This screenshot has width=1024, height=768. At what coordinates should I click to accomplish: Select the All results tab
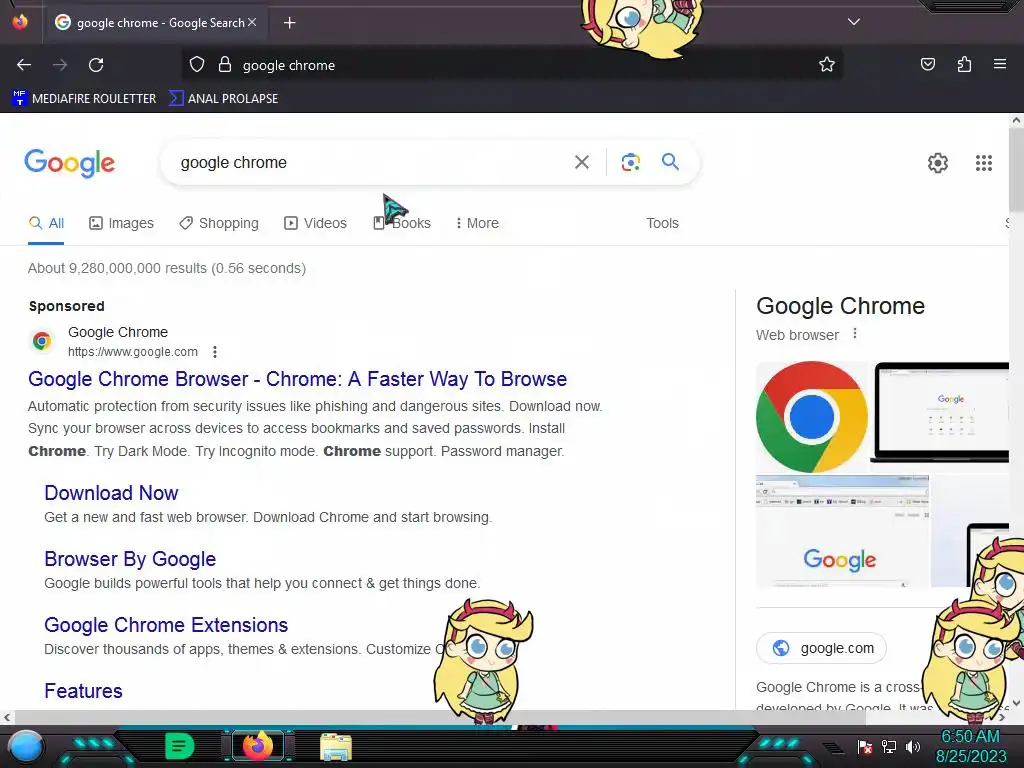point(46,223)
